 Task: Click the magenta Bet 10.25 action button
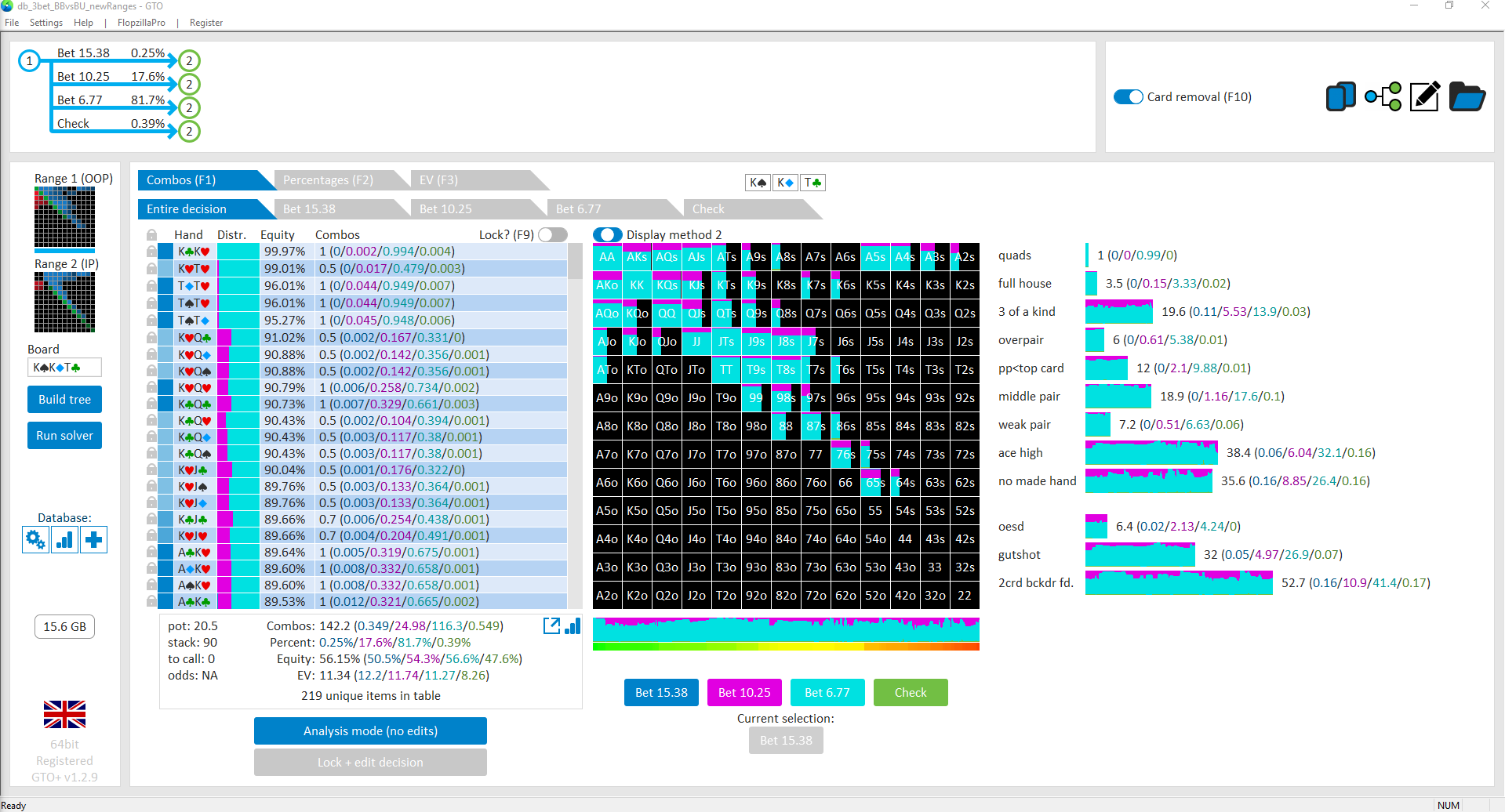tap(744, 693)
